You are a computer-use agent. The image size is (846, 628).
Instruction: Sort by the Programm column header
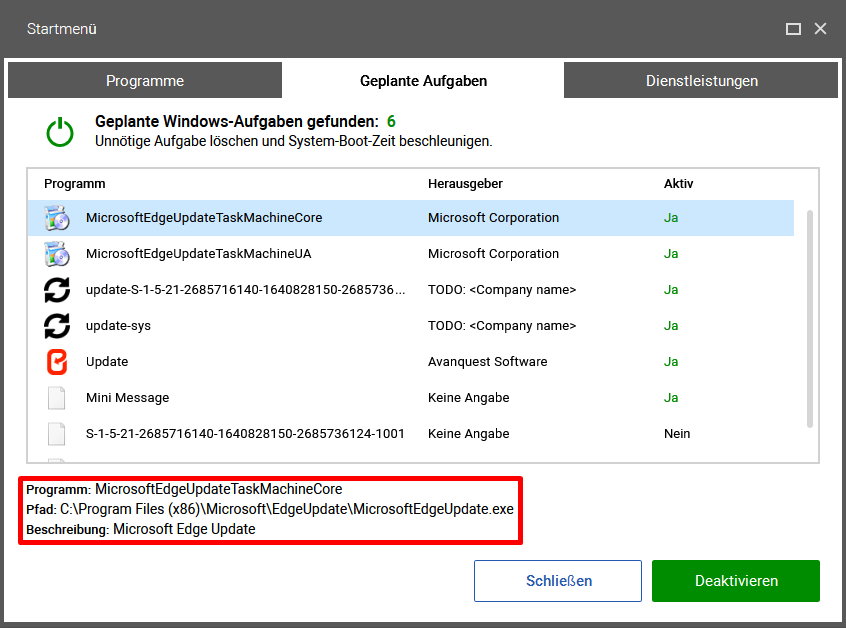(74, 183)
